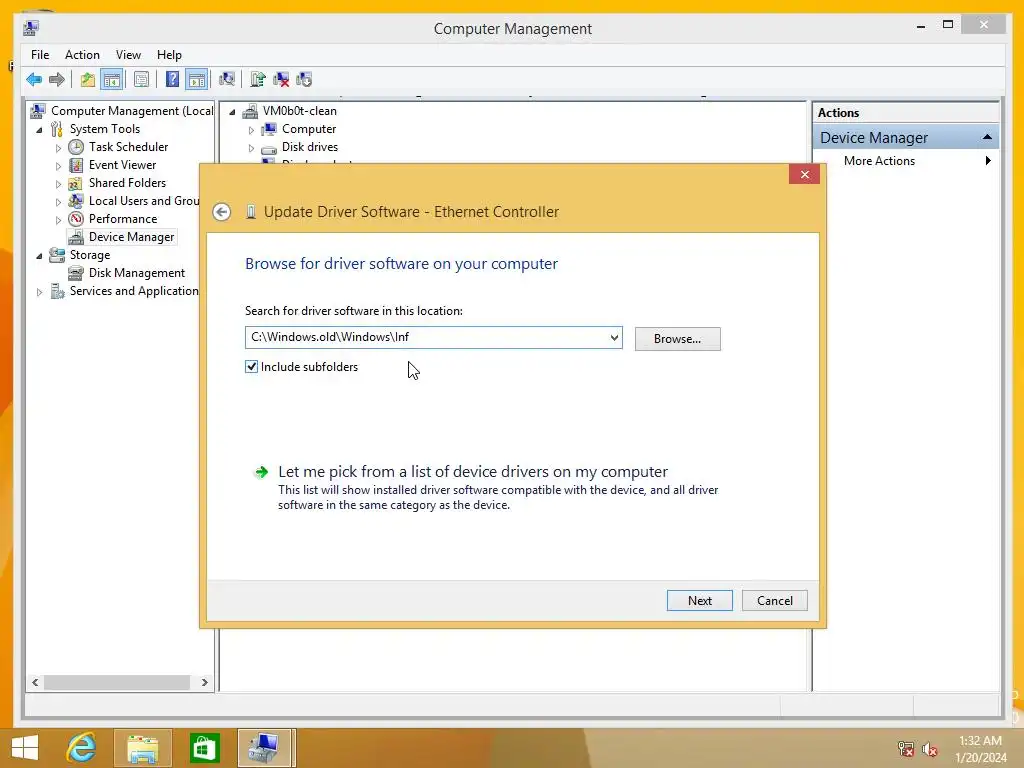Toggle Show/Hide Console Tree toolbar icon
The width and height of the screenshot is (1024, 768).
tap(112, 80)
